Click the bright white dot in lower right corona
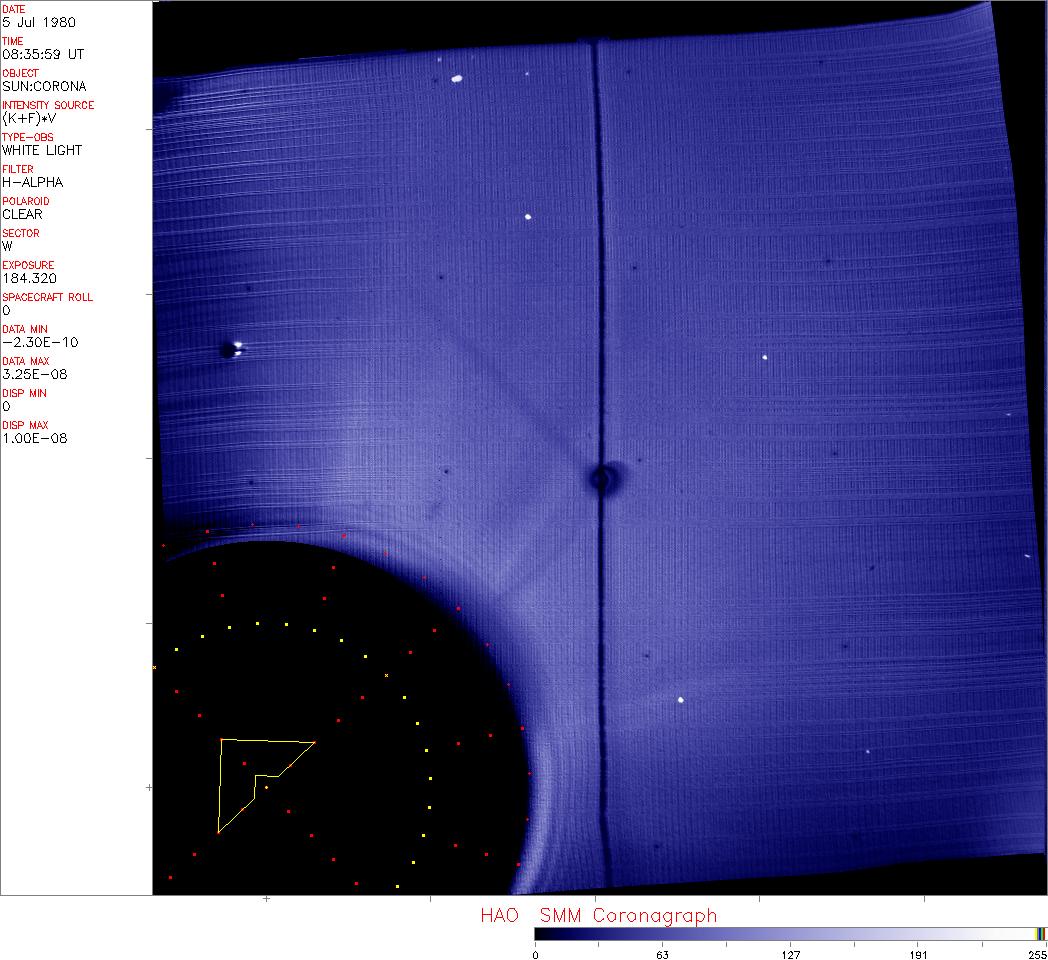This screenshot has width=1048, height=960. tap(681, 700)
